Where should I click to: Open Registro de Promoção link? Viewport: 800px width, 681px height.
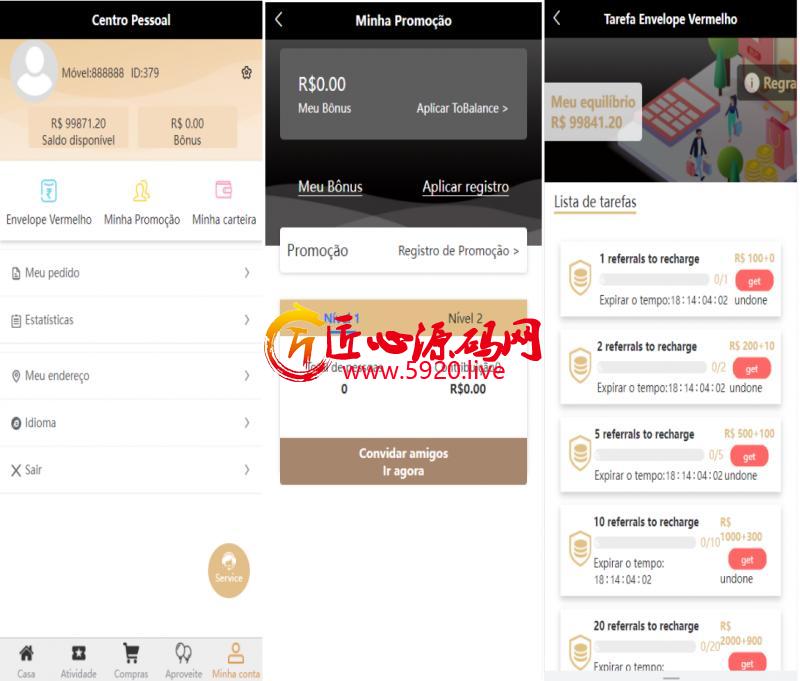point(458,250)
